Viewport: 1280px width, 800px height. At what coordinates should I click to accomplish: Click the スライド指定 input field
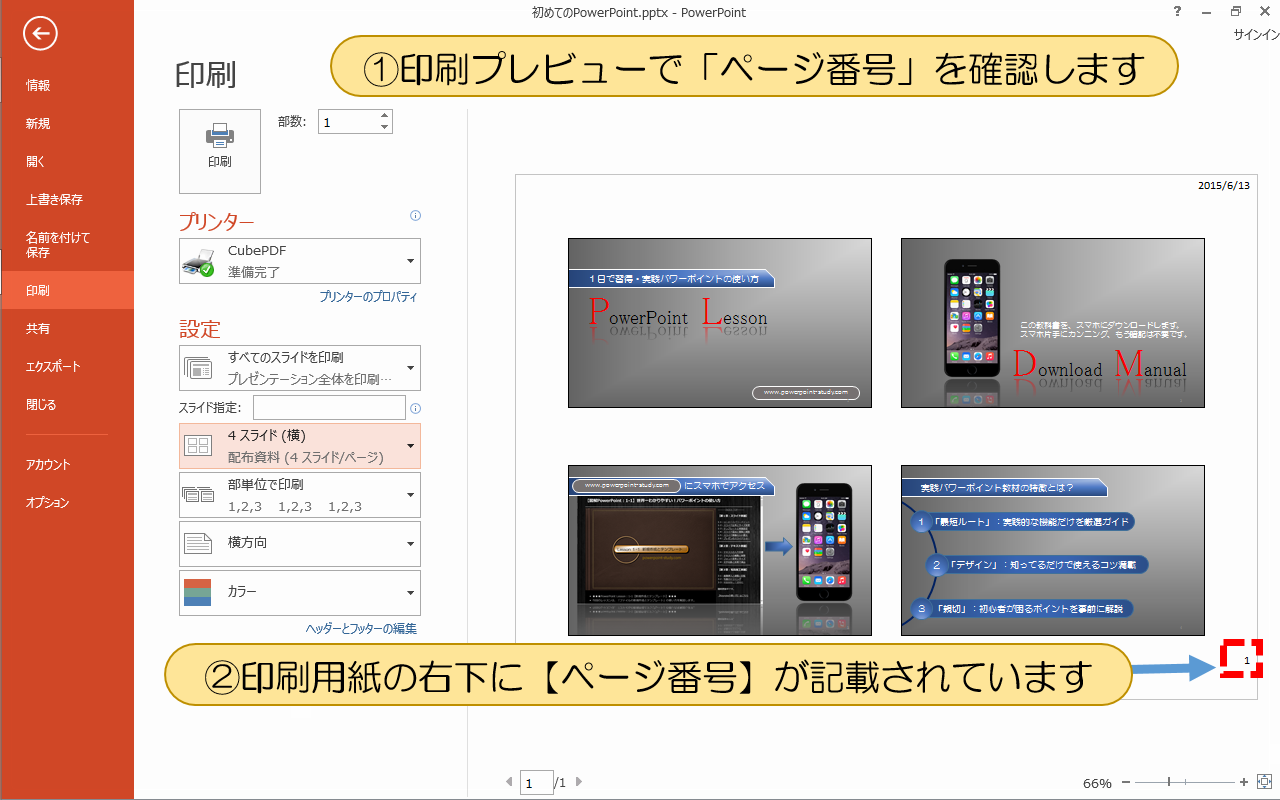click(329, 407)
